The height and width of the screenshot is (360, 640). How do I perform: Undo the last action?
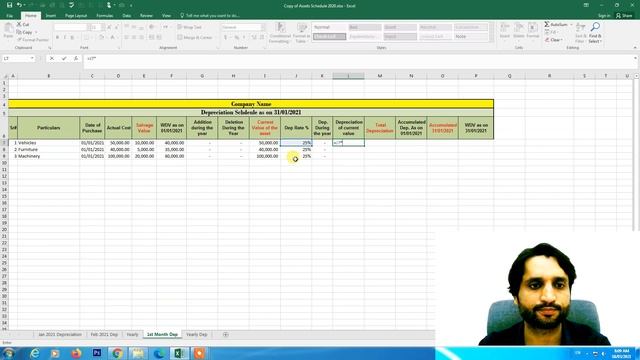pos(19,5)
